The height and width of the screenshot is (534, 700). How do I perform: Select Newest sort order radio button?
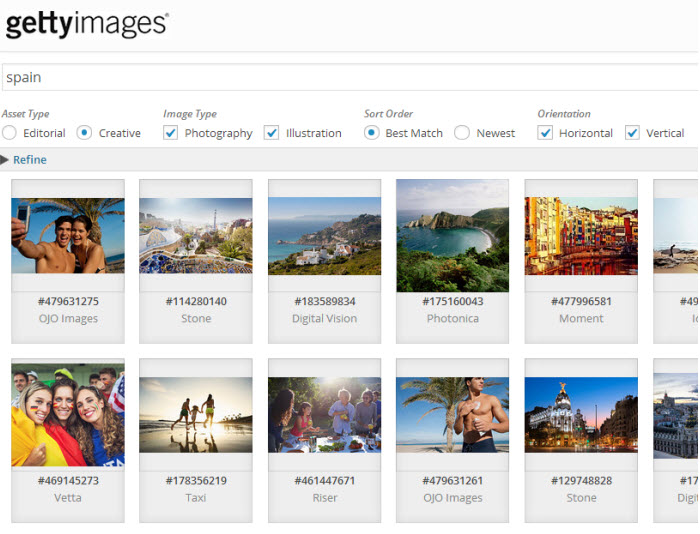(x=462, y=133)
